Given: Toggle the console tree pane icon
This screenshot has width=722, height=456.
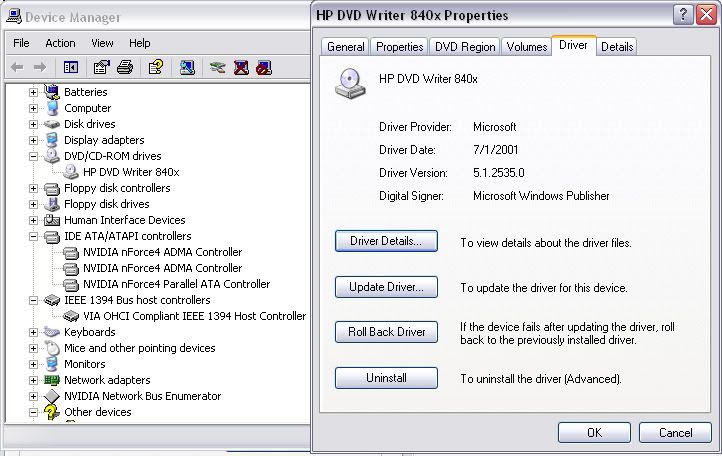Looking at the screenshot, I should pos(70,68).
